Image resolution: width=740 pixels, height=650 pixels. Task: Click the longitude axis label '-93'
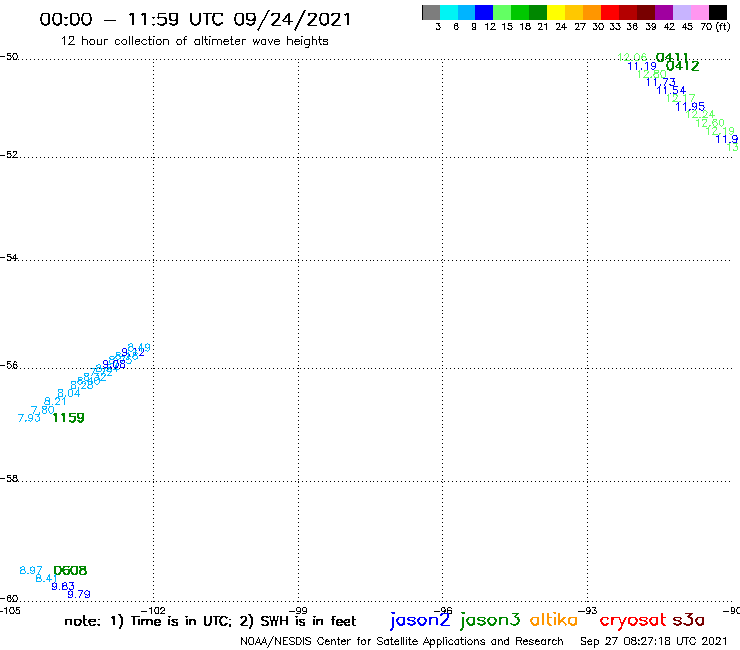coord(588,611)
